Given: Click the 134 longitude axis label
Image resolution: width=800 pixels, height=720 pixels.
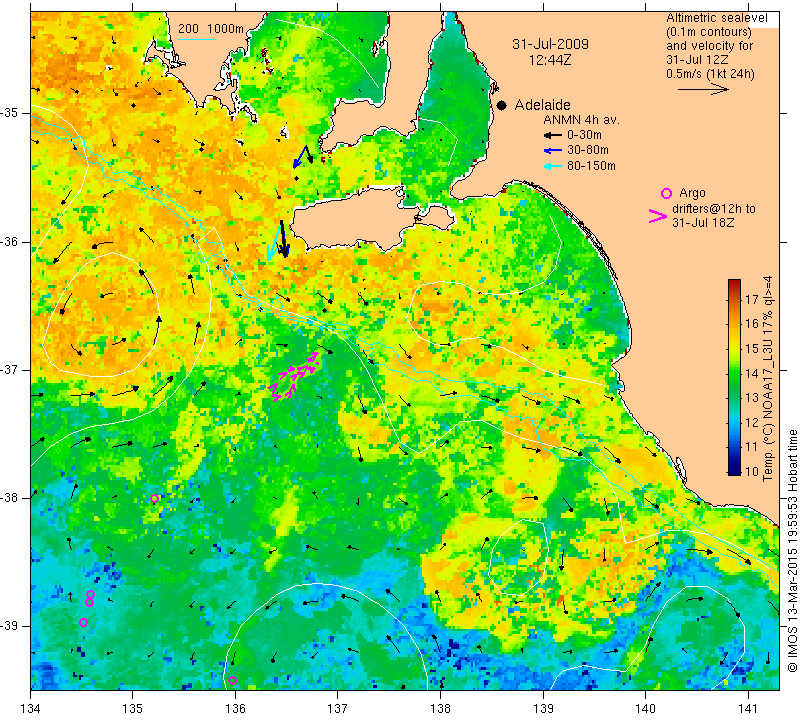Looking at the screenshot, I should coord(31,709).
